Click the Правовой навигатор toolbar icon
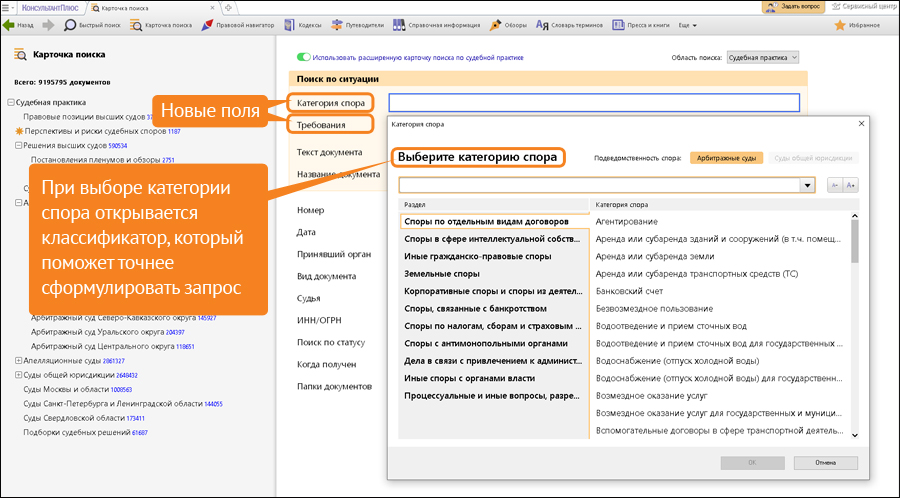This screenshot has width=900, height=498. click(x=240, y=25)
